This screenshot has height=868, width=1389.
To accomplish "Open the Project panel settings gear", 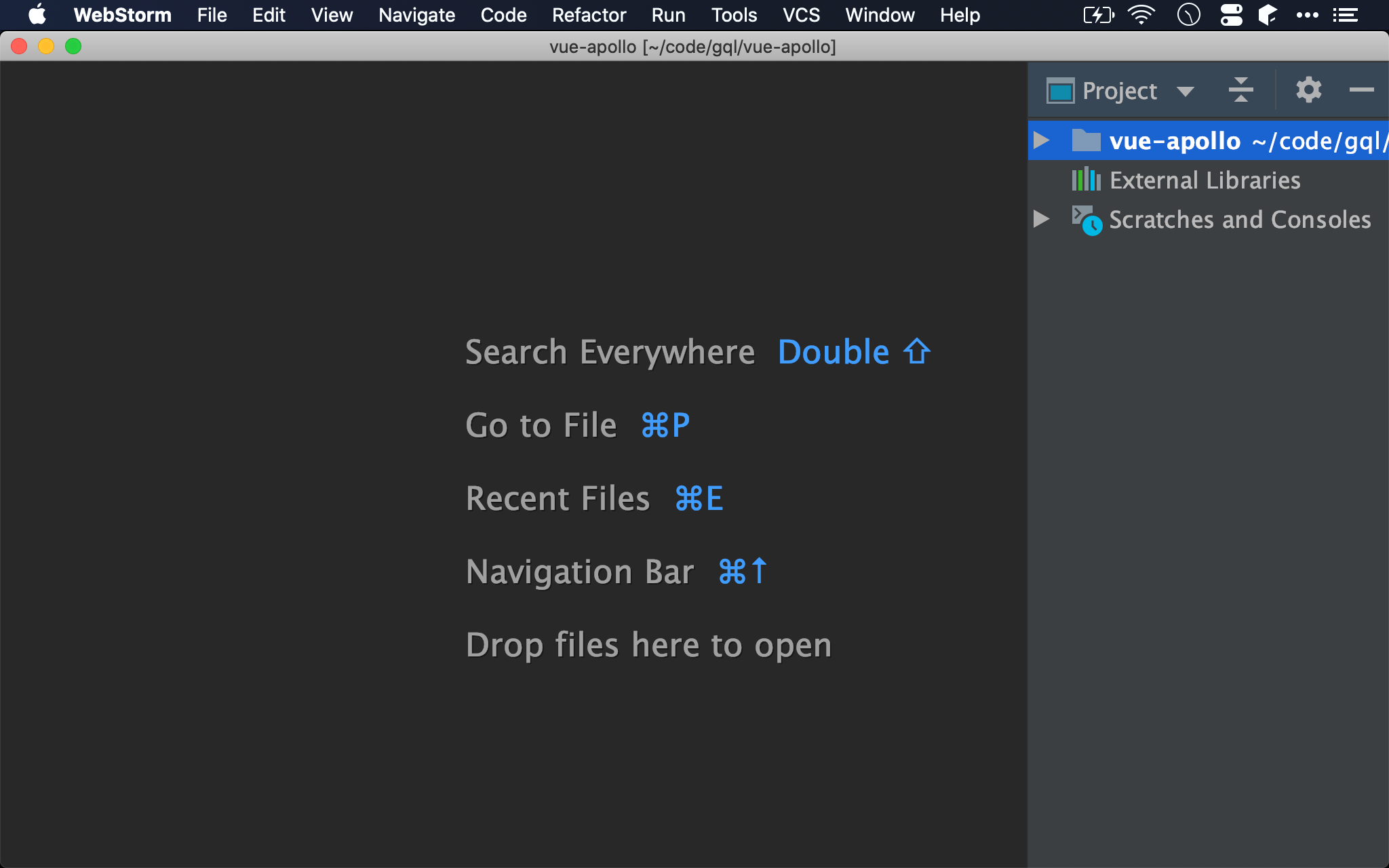I will (x=1308, y=90).
